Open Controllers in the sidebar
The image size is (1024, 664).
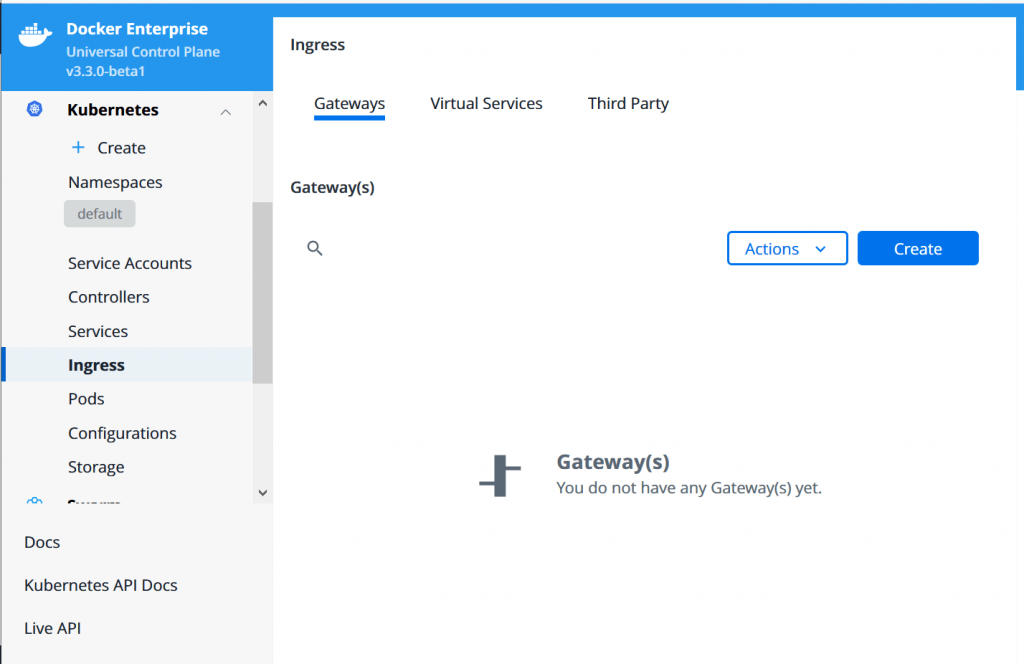tap(108, 297)
